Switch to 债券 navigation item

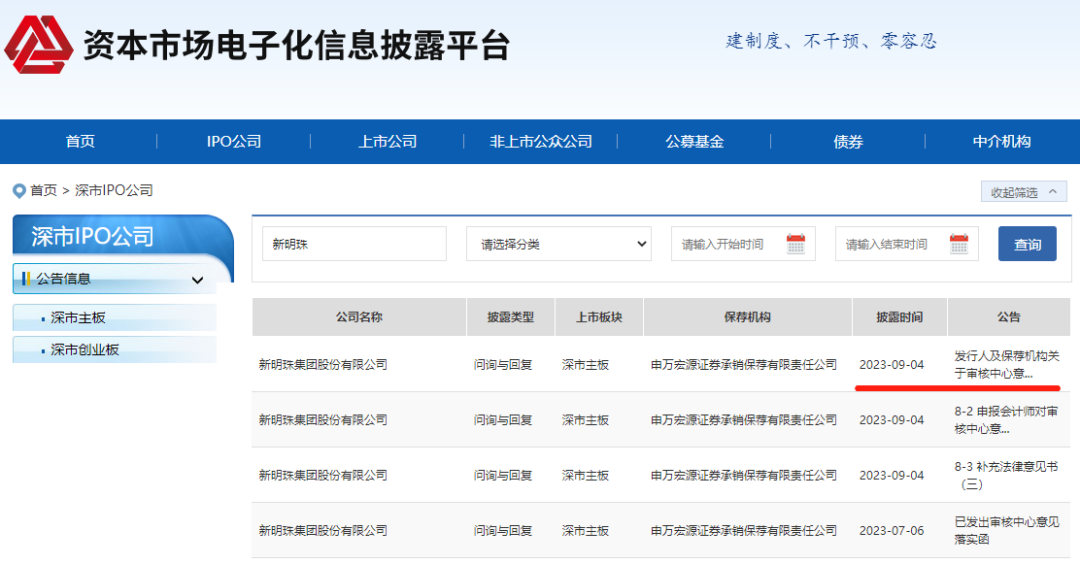point(848,142)
